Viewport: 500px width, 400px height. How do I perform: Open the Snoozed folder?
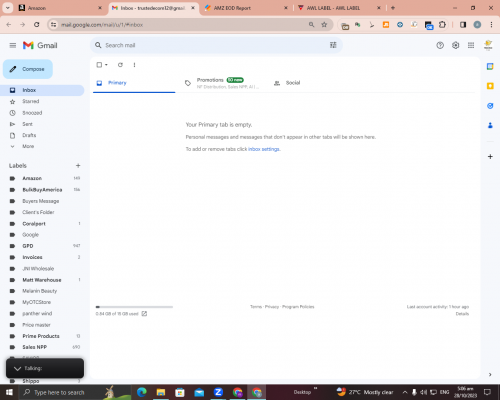coord(42,113)
